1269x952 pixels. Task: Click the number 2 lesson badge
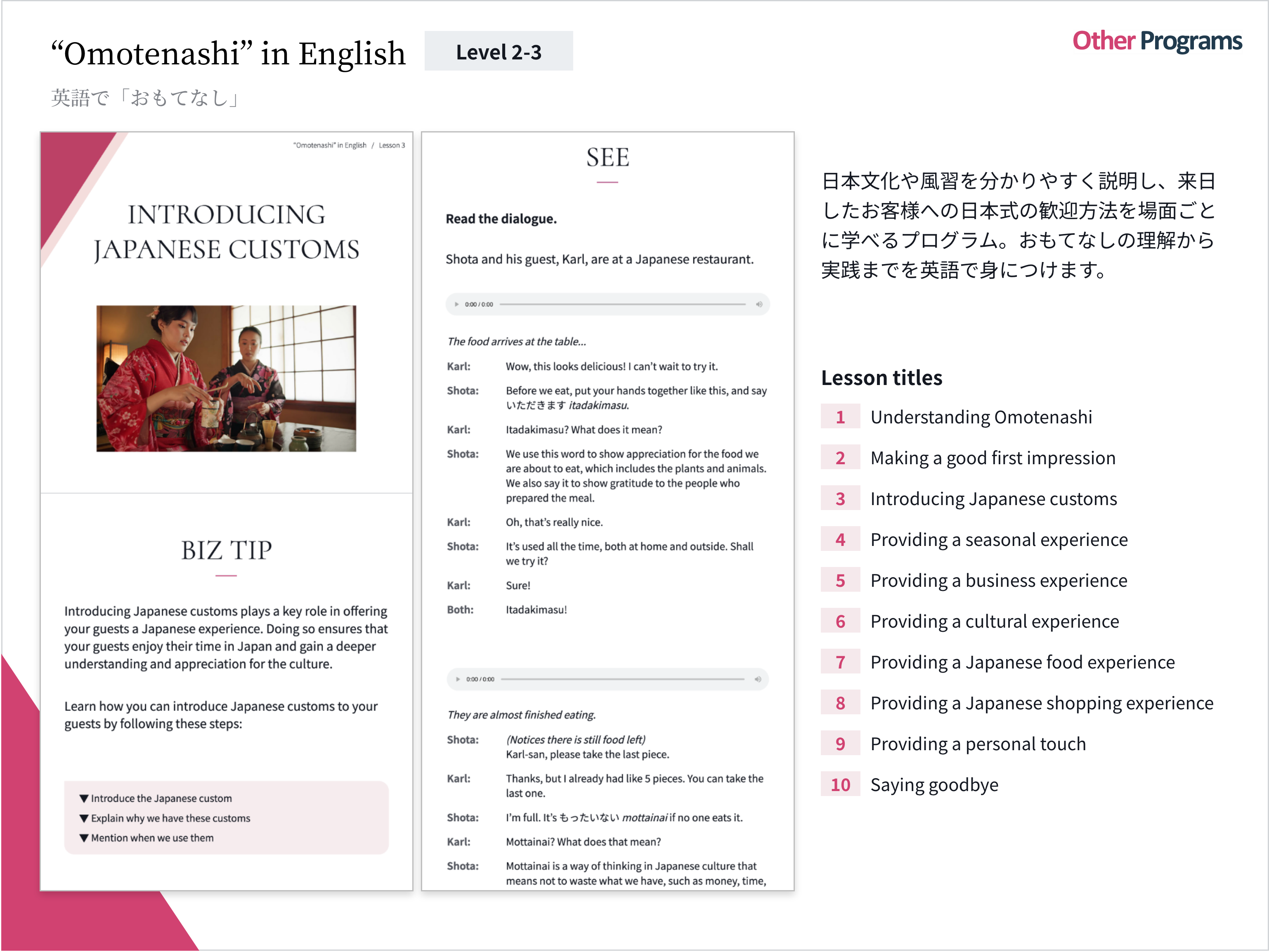point(840,458)
